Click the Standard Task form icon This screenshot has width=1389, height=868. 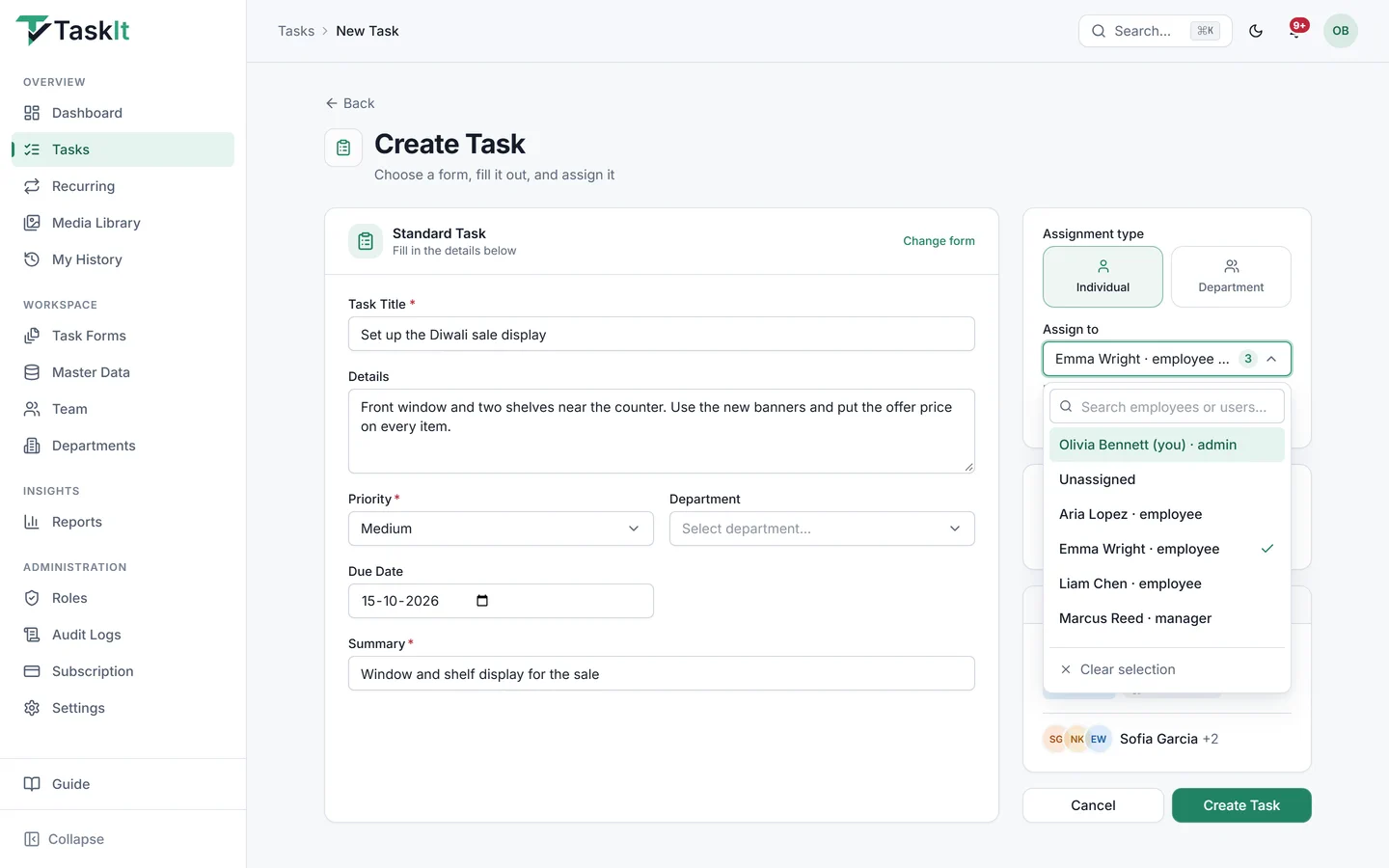[x=366, y=241]
